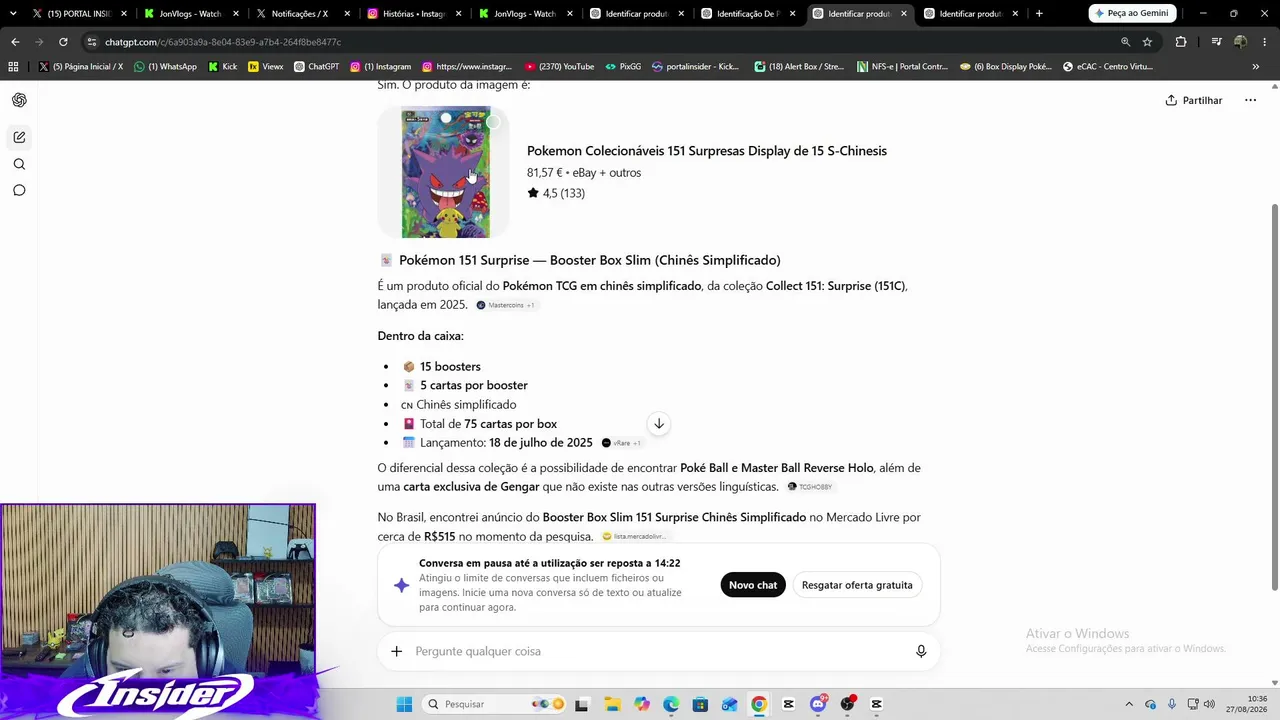Open the Chrome extensions puzzle icon

[1181, 42]
